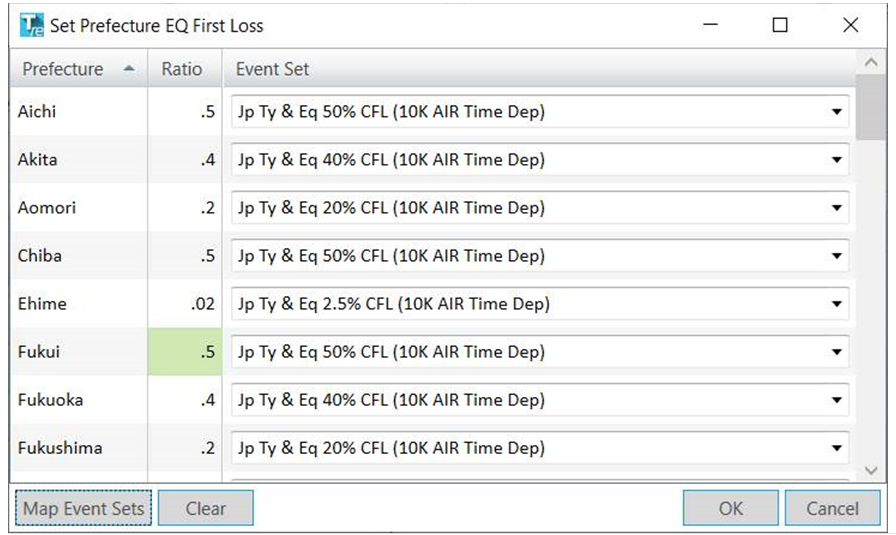Click the app icon in the title bar

click(32, 25)
